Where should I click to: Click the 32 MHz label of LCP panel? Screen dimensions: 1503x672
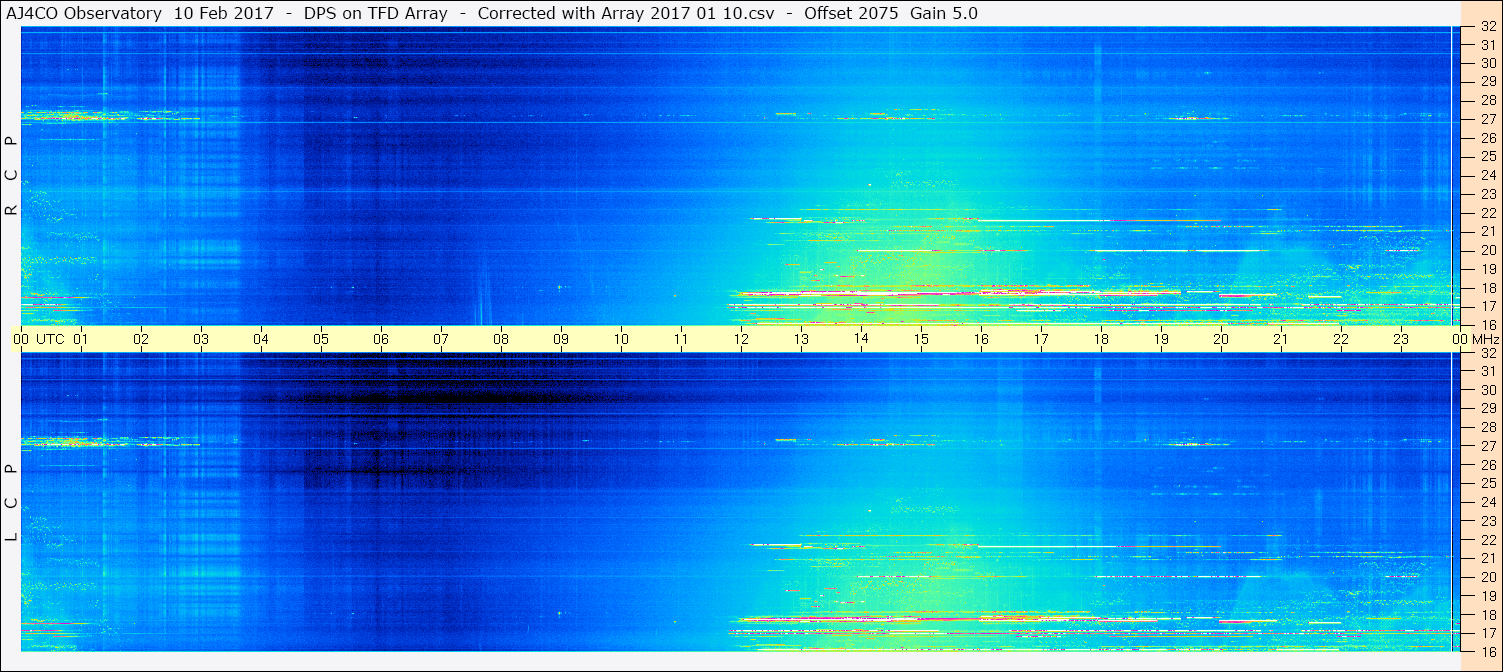point(1488,353)
